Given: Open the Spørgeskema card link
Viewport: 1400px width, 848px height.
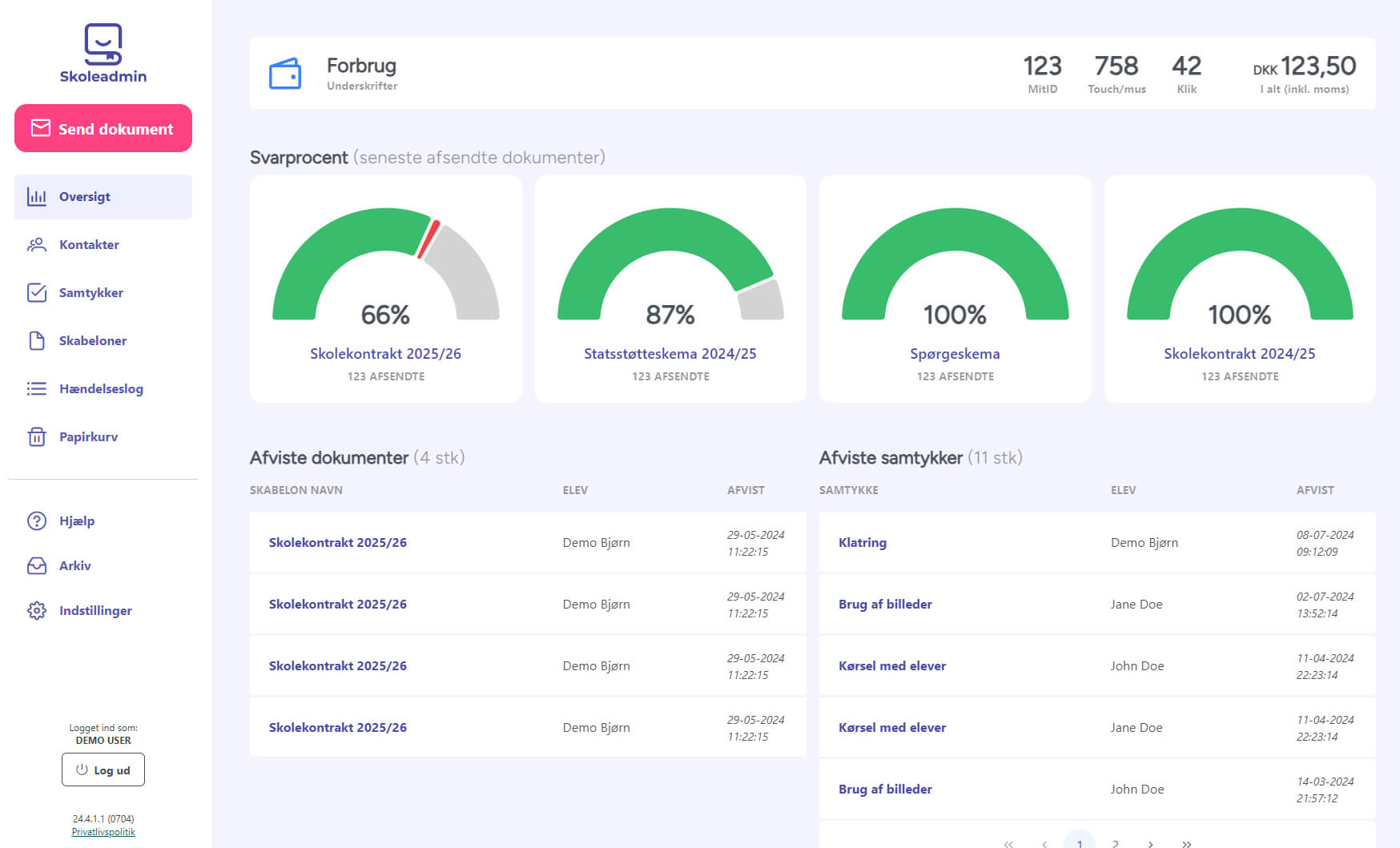Looking at the screenshot, I should tap(955, 354).
